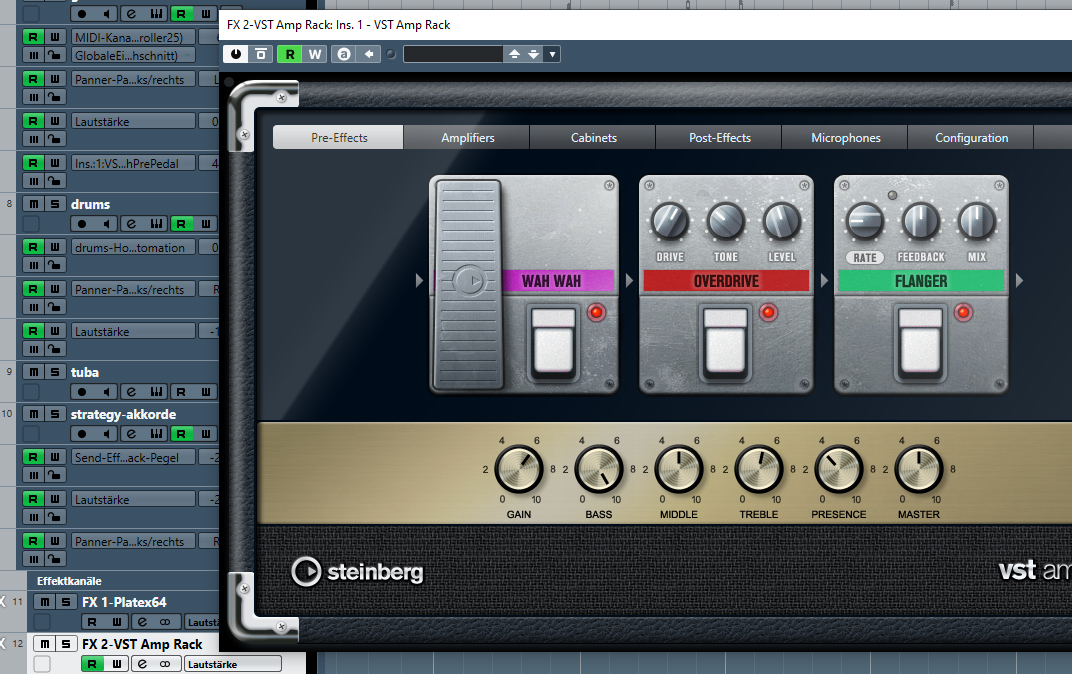Click the Overdrive DRIVE knob

point(670,221)
